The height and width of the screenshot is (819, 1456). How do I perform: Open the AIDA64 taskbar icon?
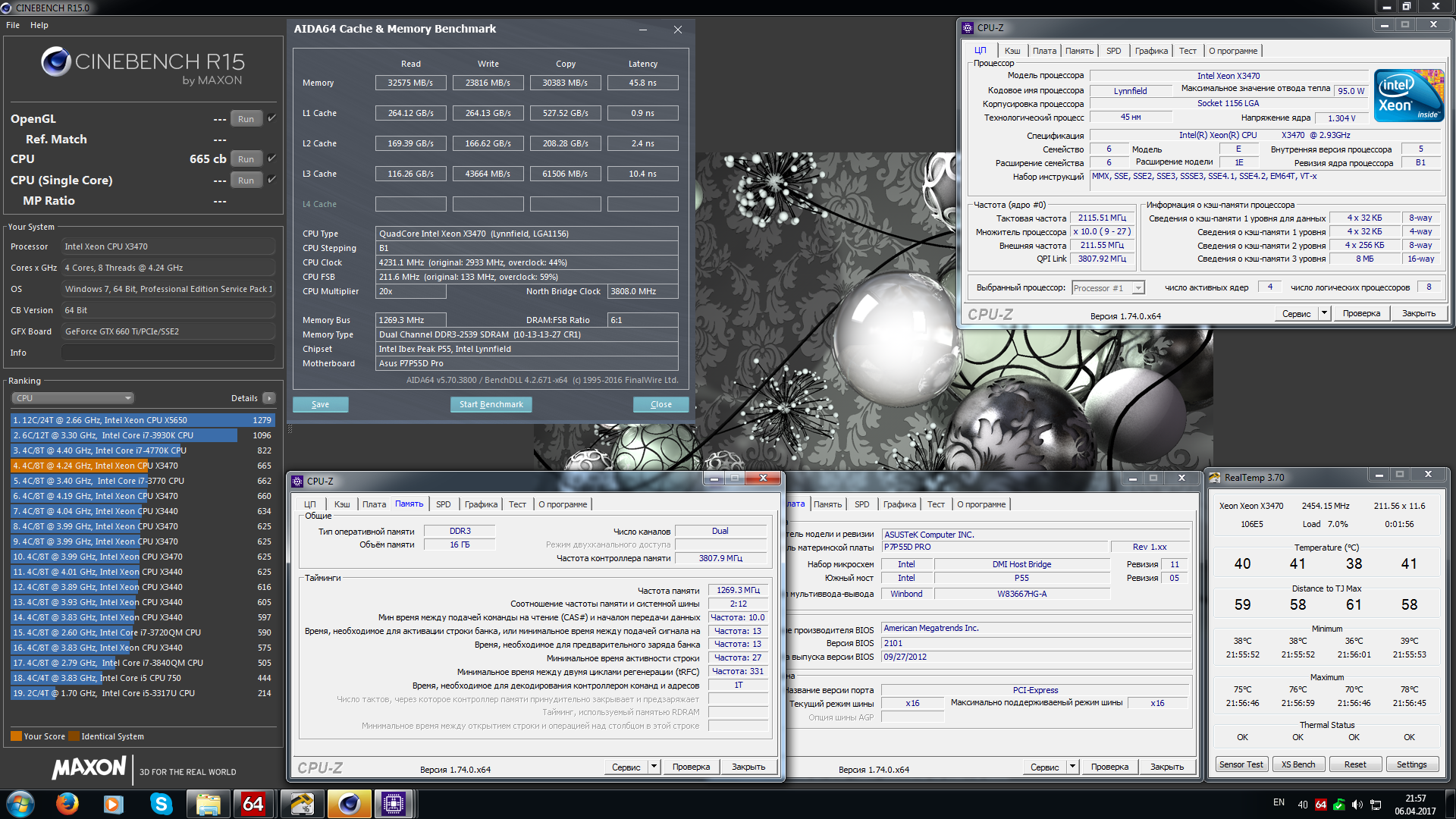point(253,804)
